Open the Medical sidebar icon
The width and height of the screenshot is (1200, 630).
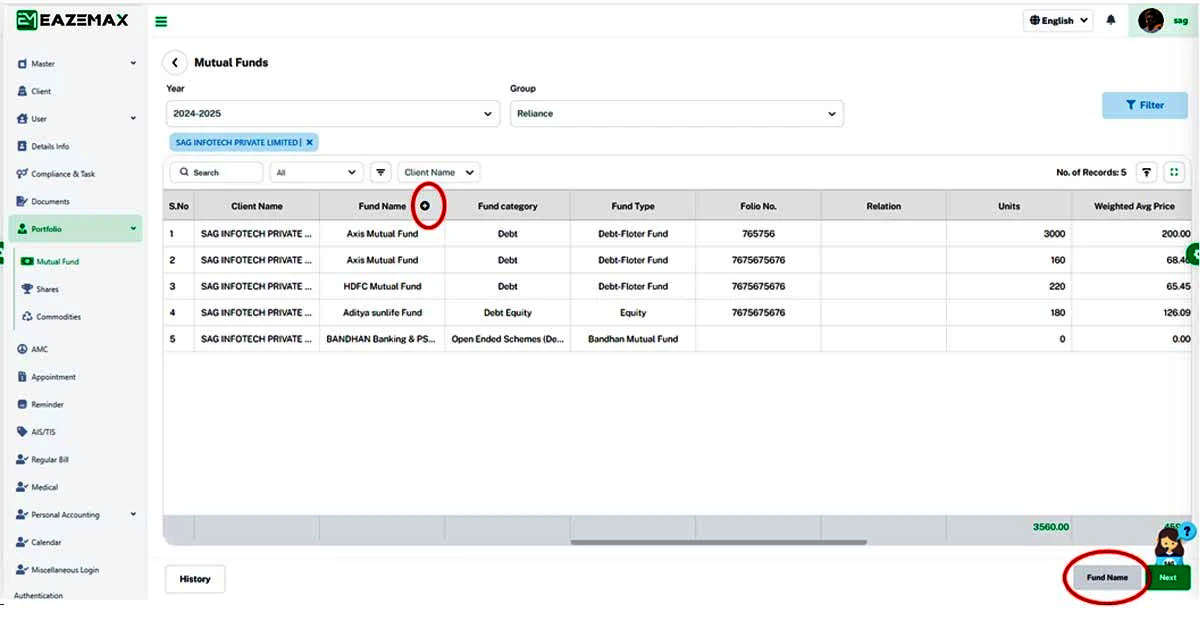pos(22,487)
